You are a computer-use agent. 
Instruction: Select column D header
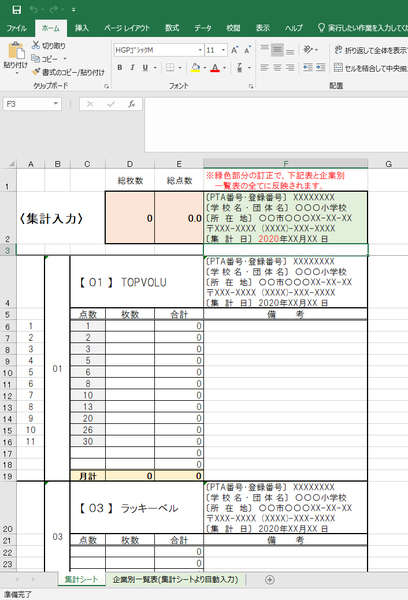pyautogui.click(x=130, y=164)
